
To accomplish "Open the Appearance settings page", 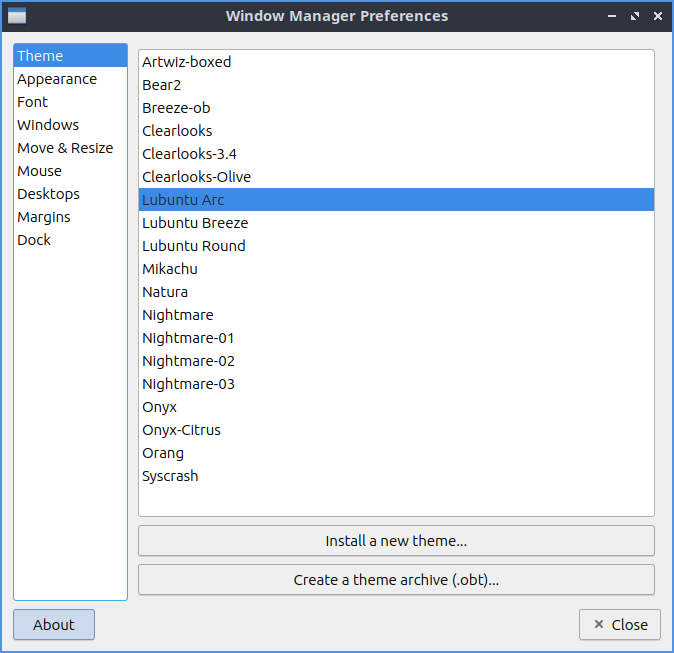I will (x=57, y=79).
